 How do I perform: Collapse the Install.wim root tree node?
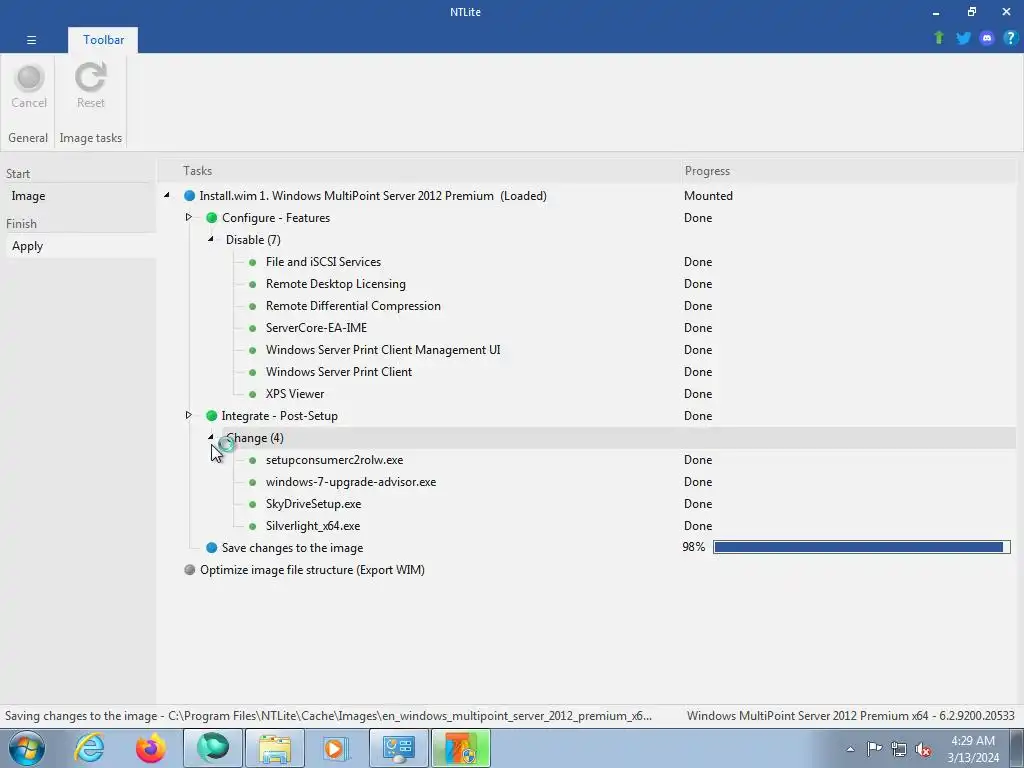[x=167, y=195]
